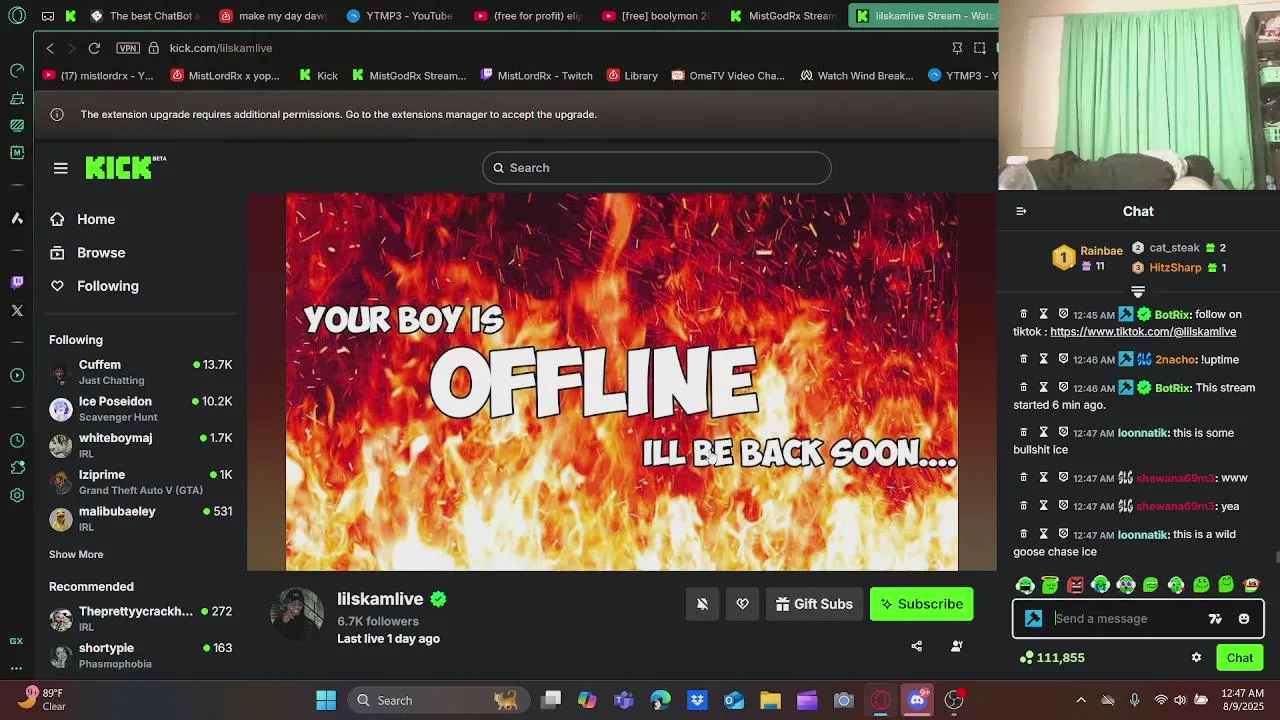Show hidden system tray icons
The width and height of the screenshot is (1280, 720).
[x=1080, y=700]
